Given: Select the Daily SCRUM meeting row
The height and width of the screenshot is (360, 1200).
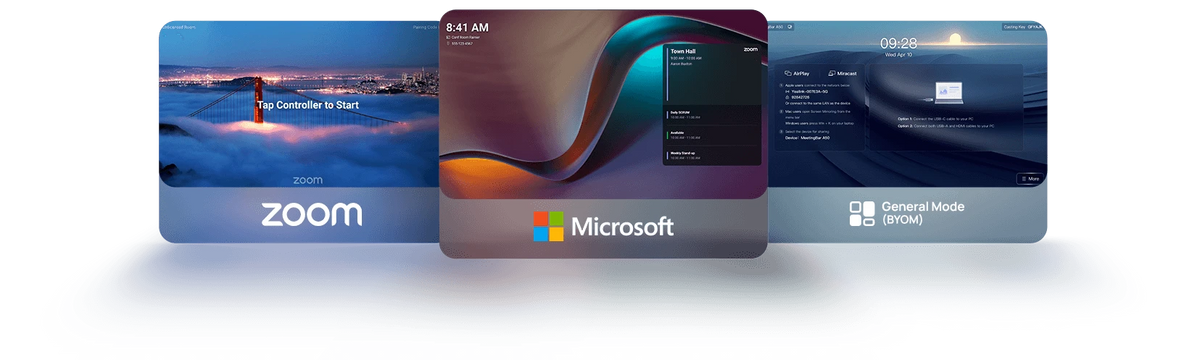Looking at the screenshot, I should point(712,115).
